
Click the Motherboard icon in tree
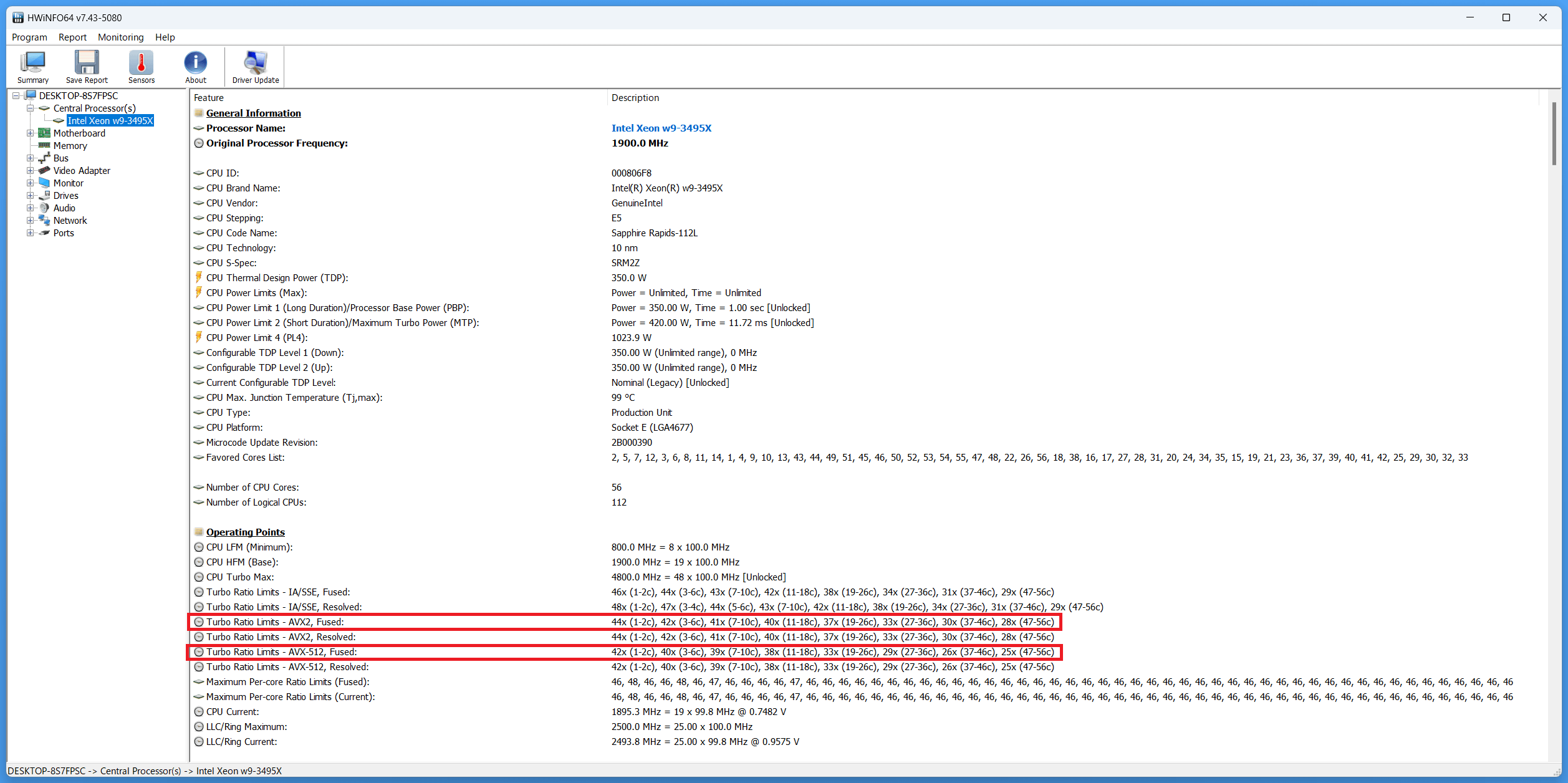tap(44, 133)
